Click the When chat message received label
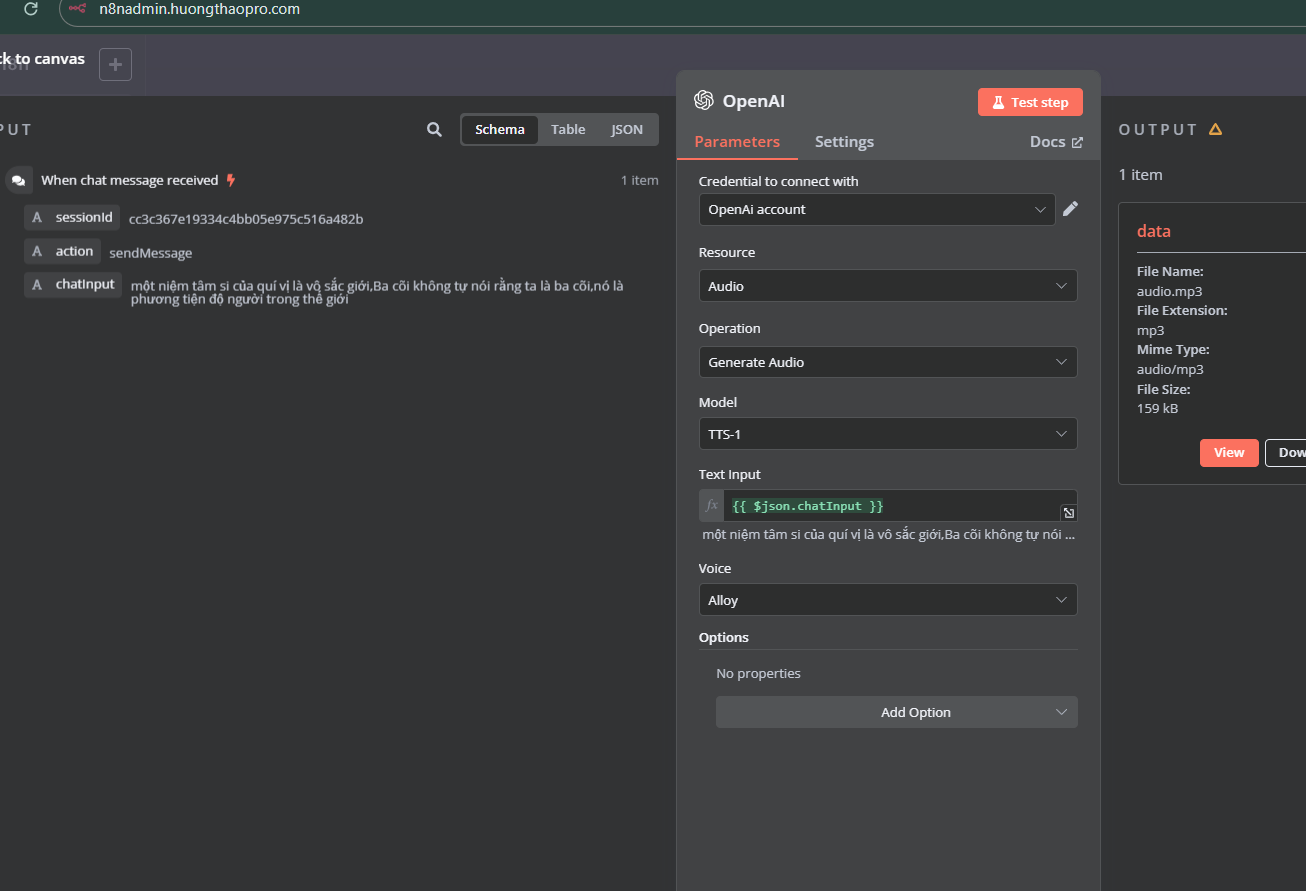 (x=129, y=181)
